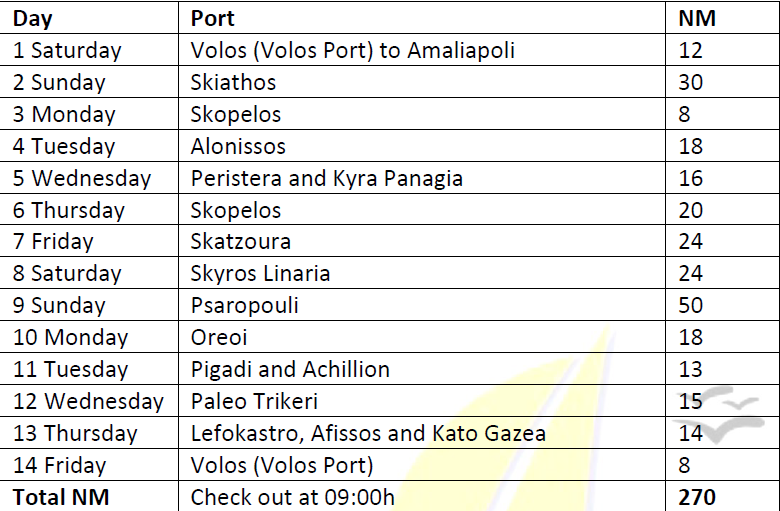Select the "Skiathos" port cell
The image size is (780, 511).
[233, 82]
